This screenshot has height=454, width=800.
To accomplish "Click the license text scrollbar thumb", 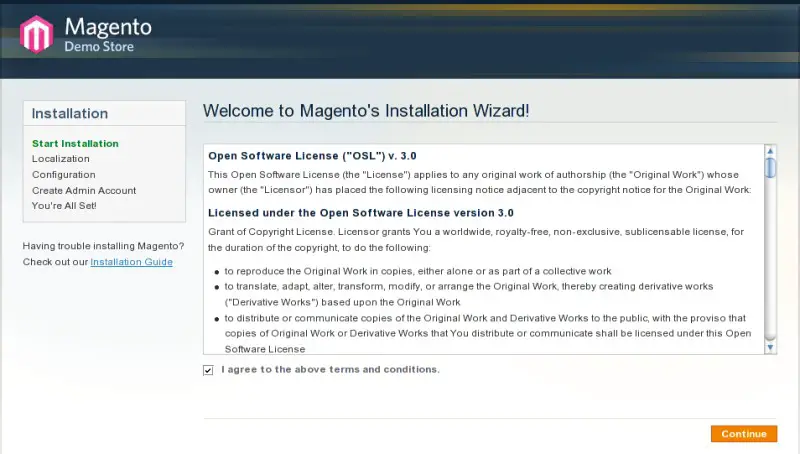I will 770,167.
